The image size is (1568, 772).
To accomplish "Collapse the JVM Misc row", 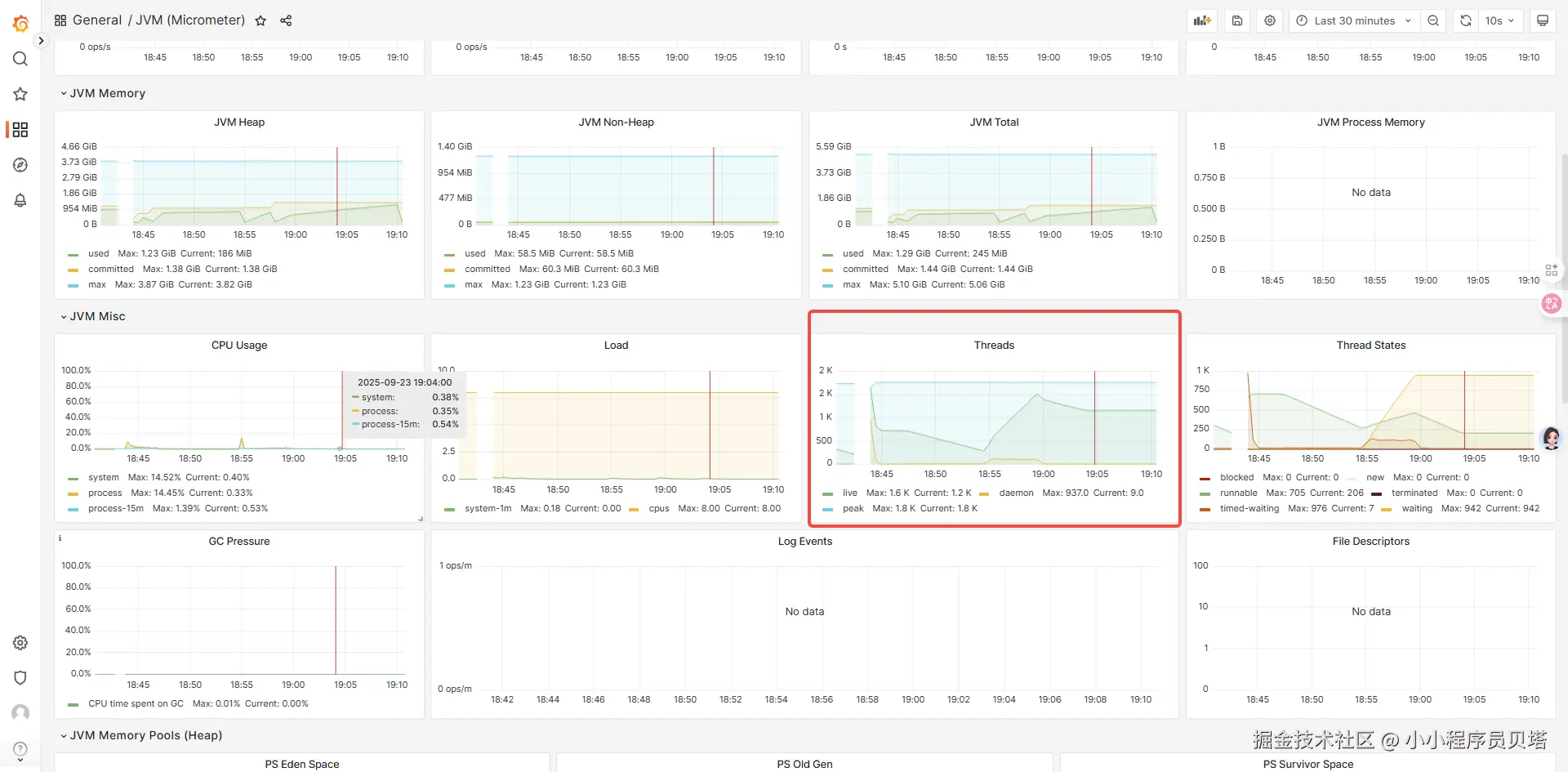I will (x=93, y=316).
